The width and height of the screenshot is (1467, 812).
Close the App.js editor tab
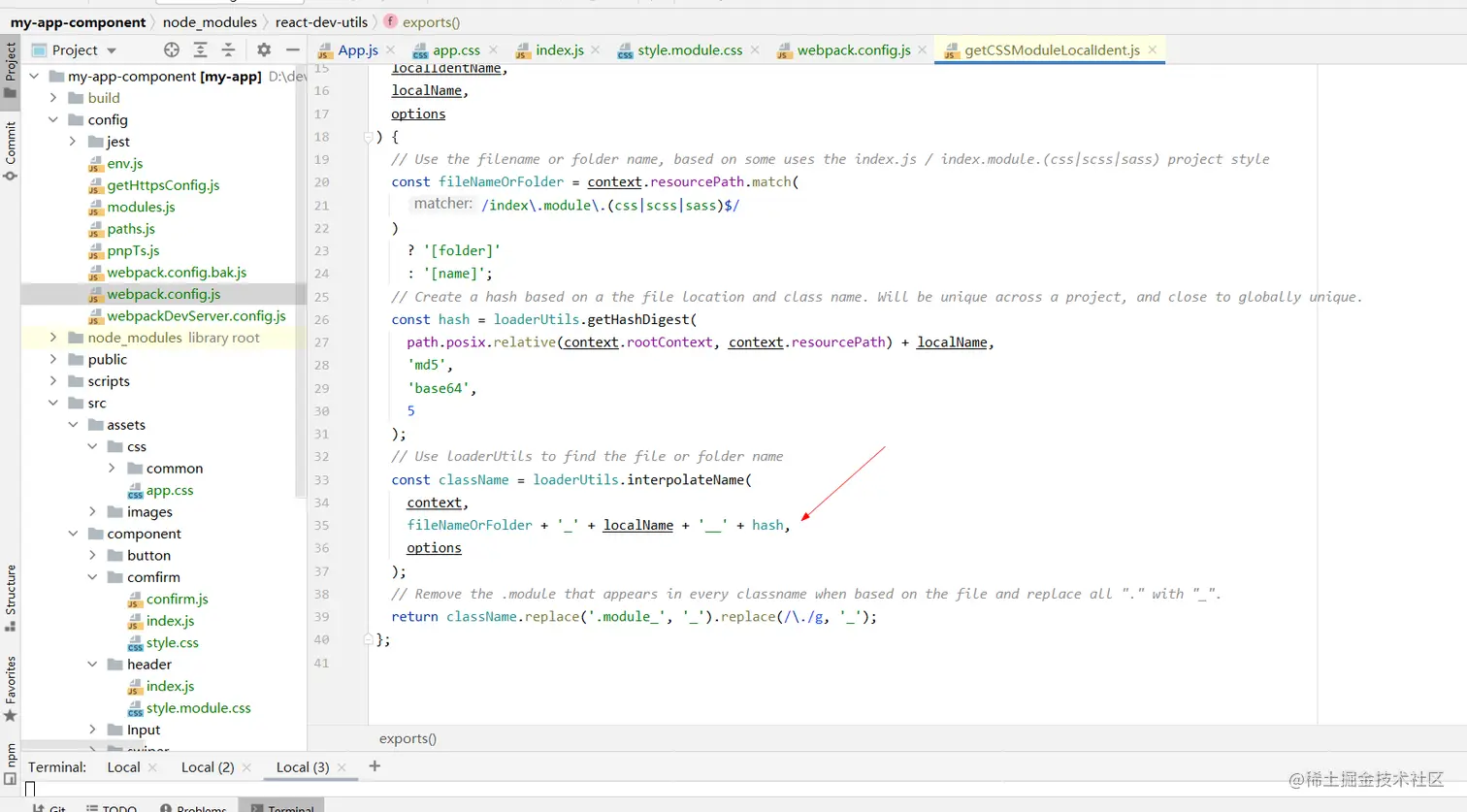pos(390,49)
